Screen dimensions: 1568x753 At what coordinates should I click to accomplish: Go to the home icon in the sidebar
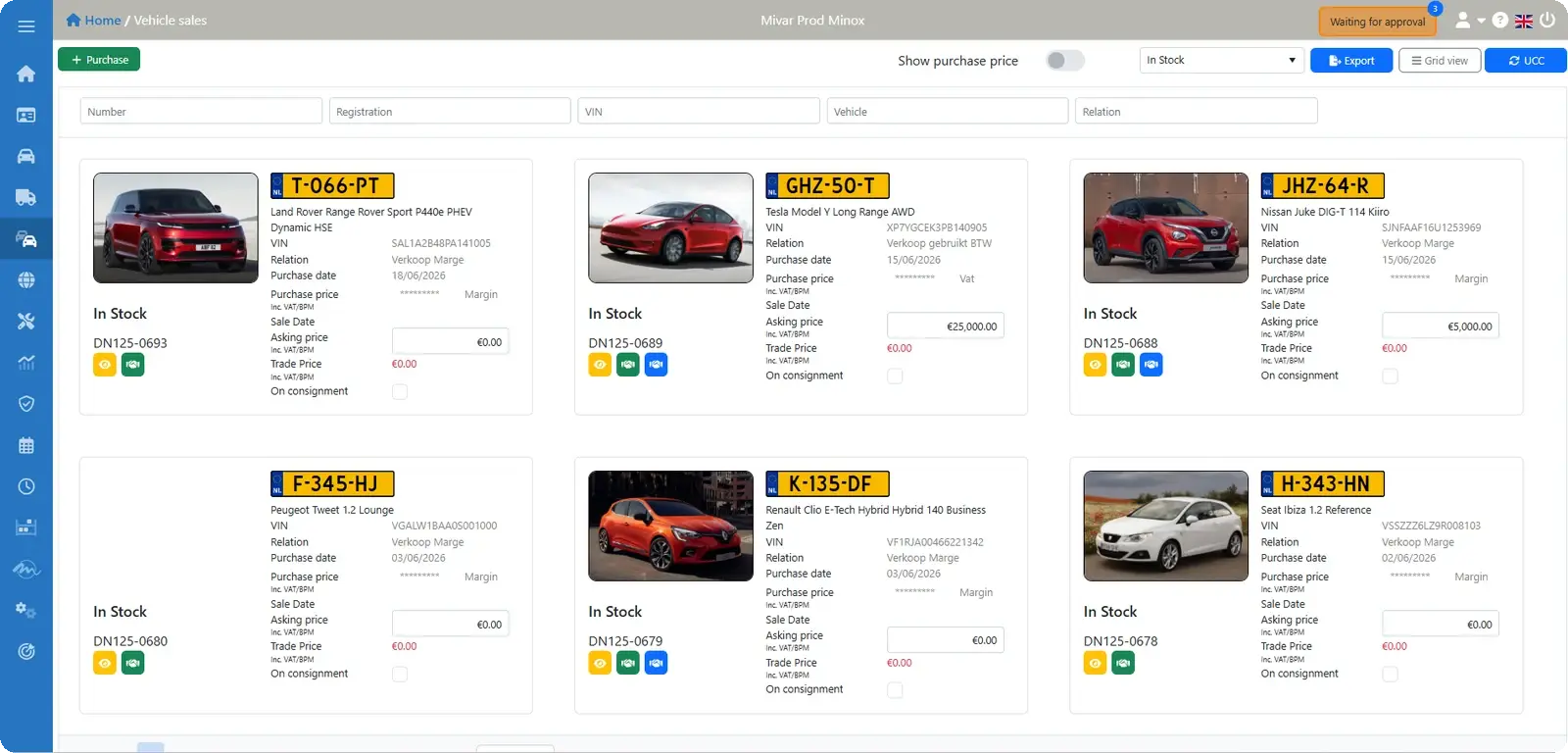pos(26,74)
